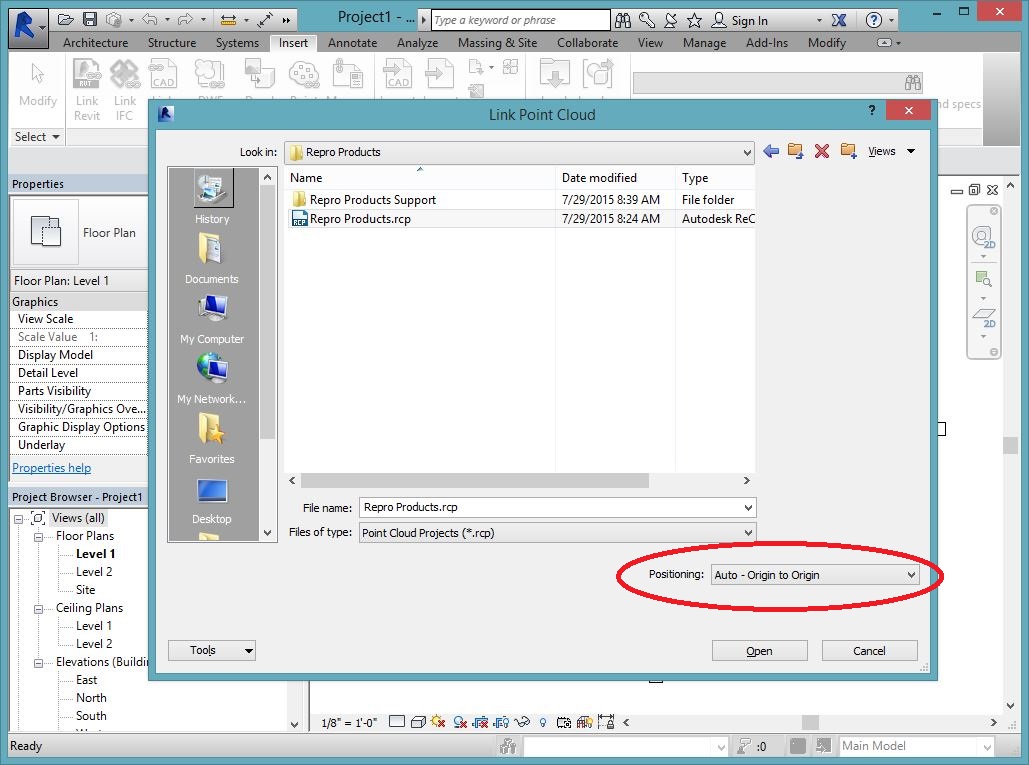Screen dimensions: 1029x765
Task: Open the Revit application menu button
Action: point(28,28)
